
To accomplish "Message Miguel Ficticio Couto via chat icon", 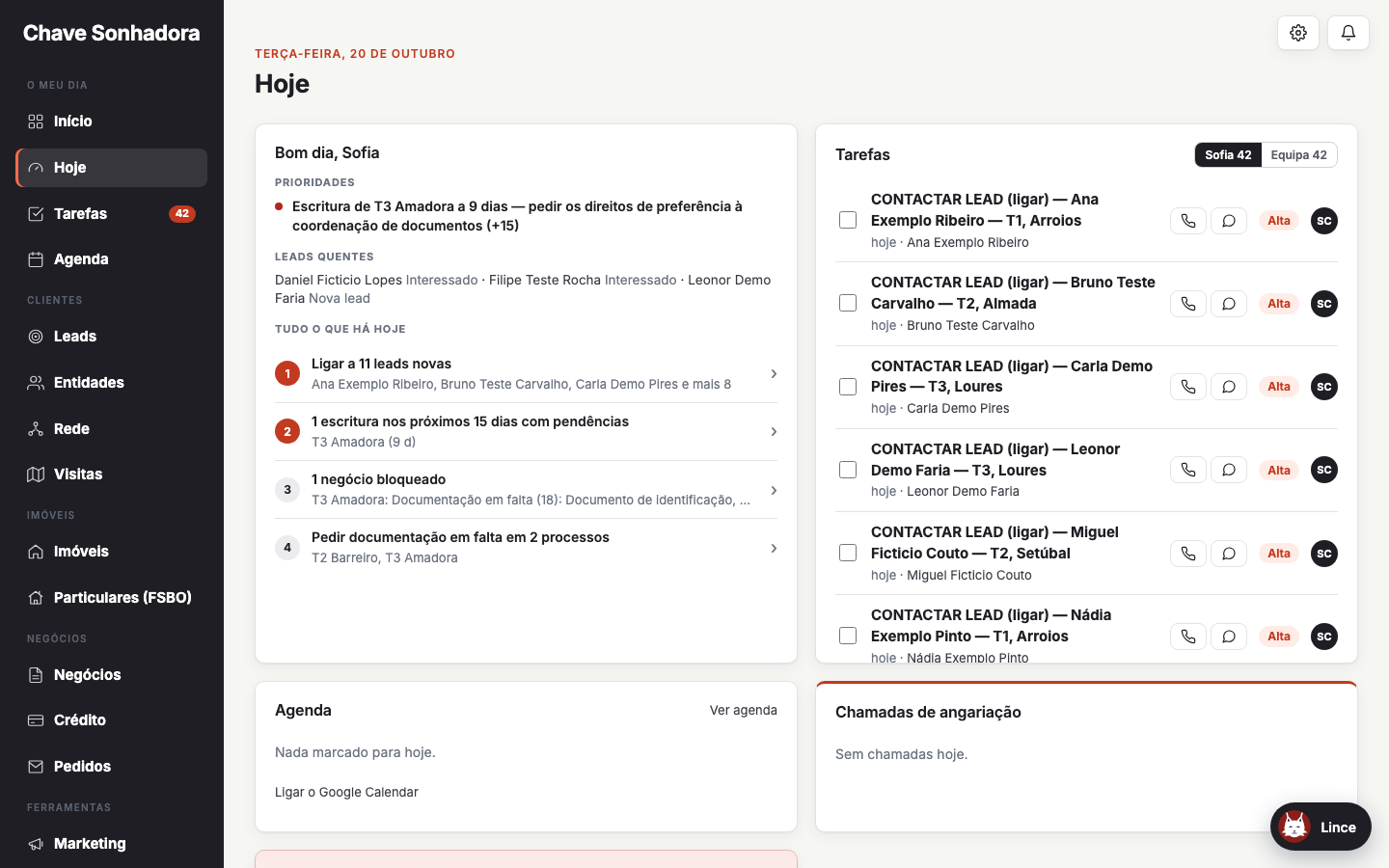I will coord(1229,554).
